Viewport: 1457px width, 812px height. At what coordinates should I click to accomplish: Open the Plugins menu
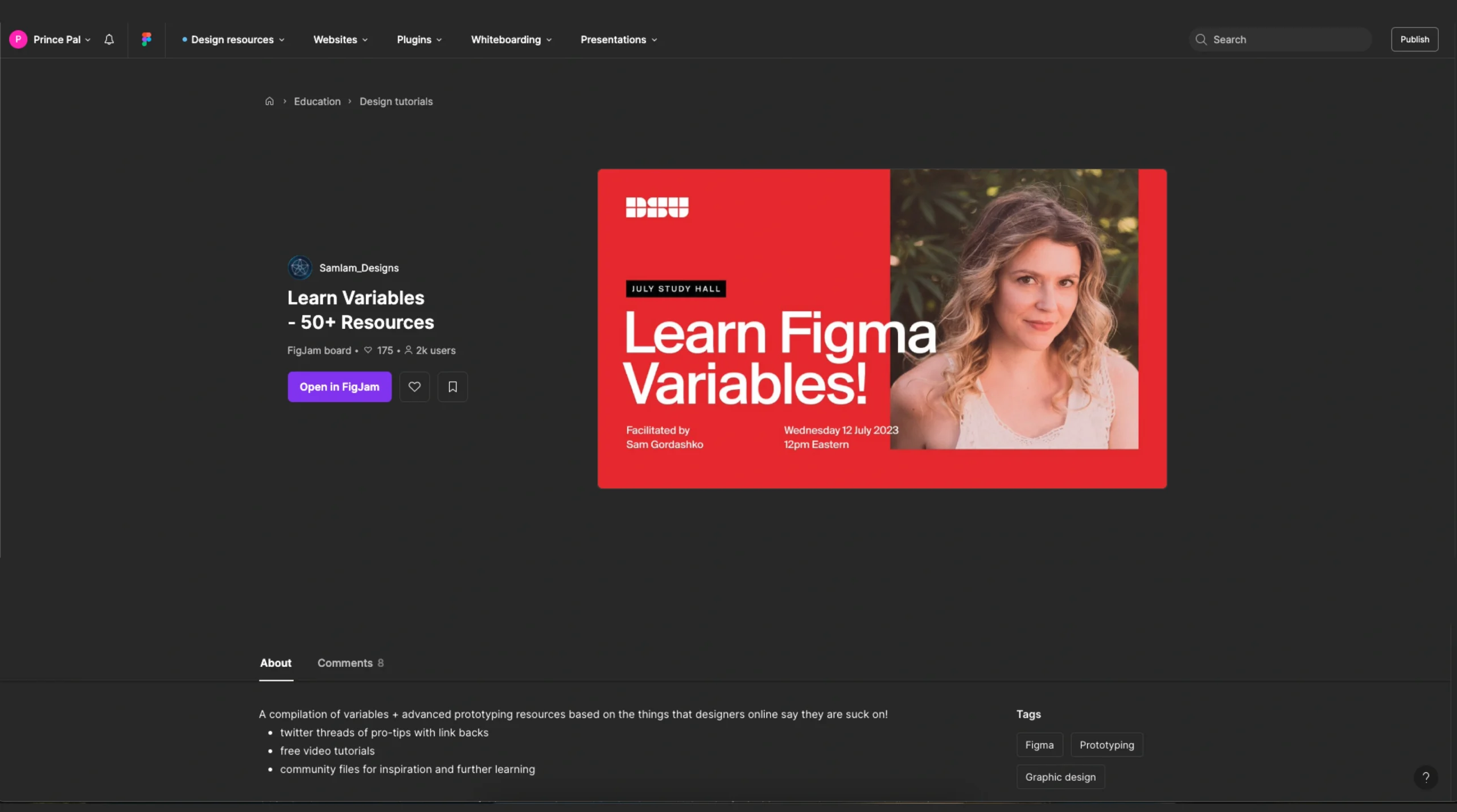419,39
